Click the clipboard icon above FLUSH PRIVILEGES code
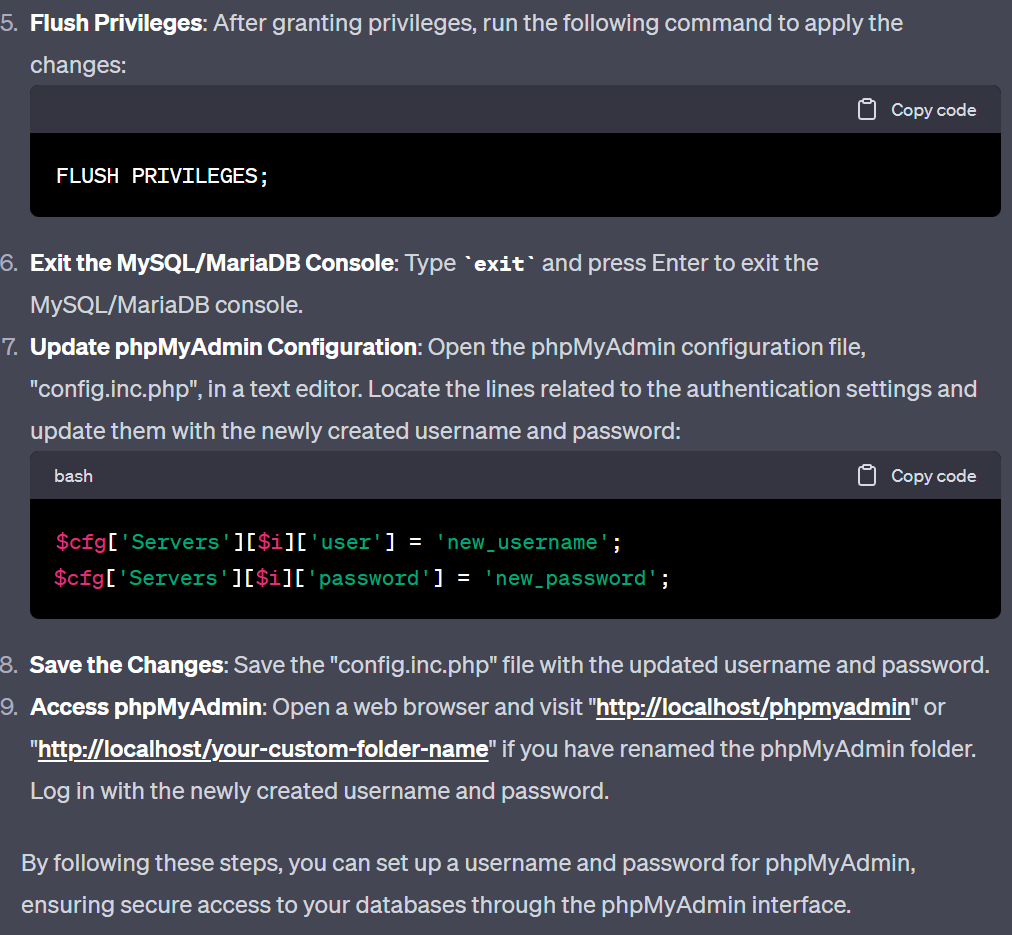The image size is (1012, 935). pyautogui.click(x=867, y=110)
